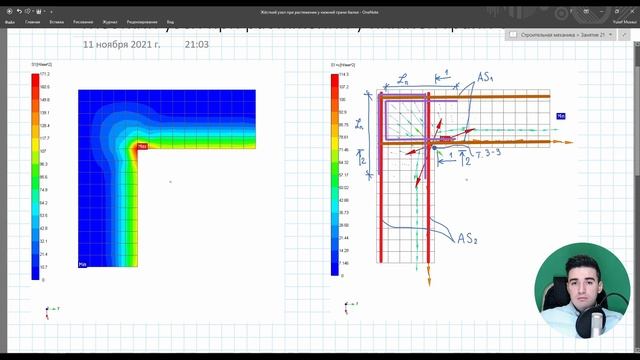Click the handwritten AS₁ annotation
640x360 pixels.
coord(484,77)
